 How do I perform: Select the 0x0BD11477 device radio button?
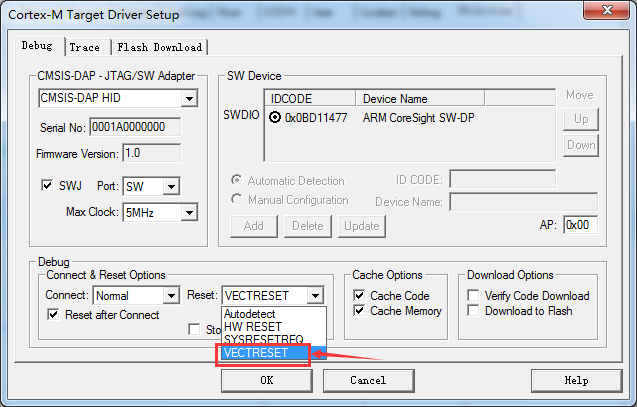tap(275, 117)
